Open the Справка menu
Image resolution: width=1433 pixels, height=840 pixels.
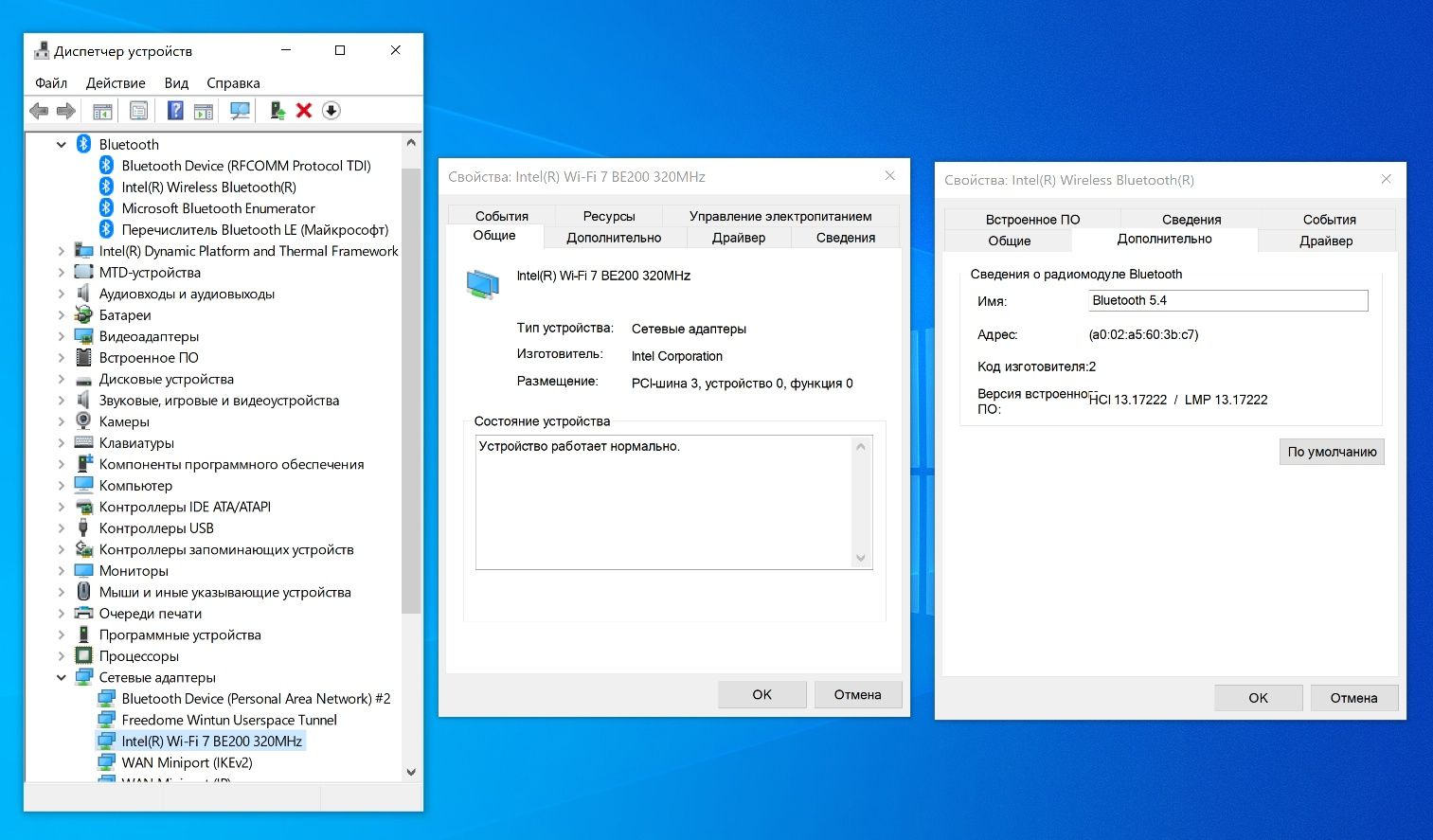(233, 83)
